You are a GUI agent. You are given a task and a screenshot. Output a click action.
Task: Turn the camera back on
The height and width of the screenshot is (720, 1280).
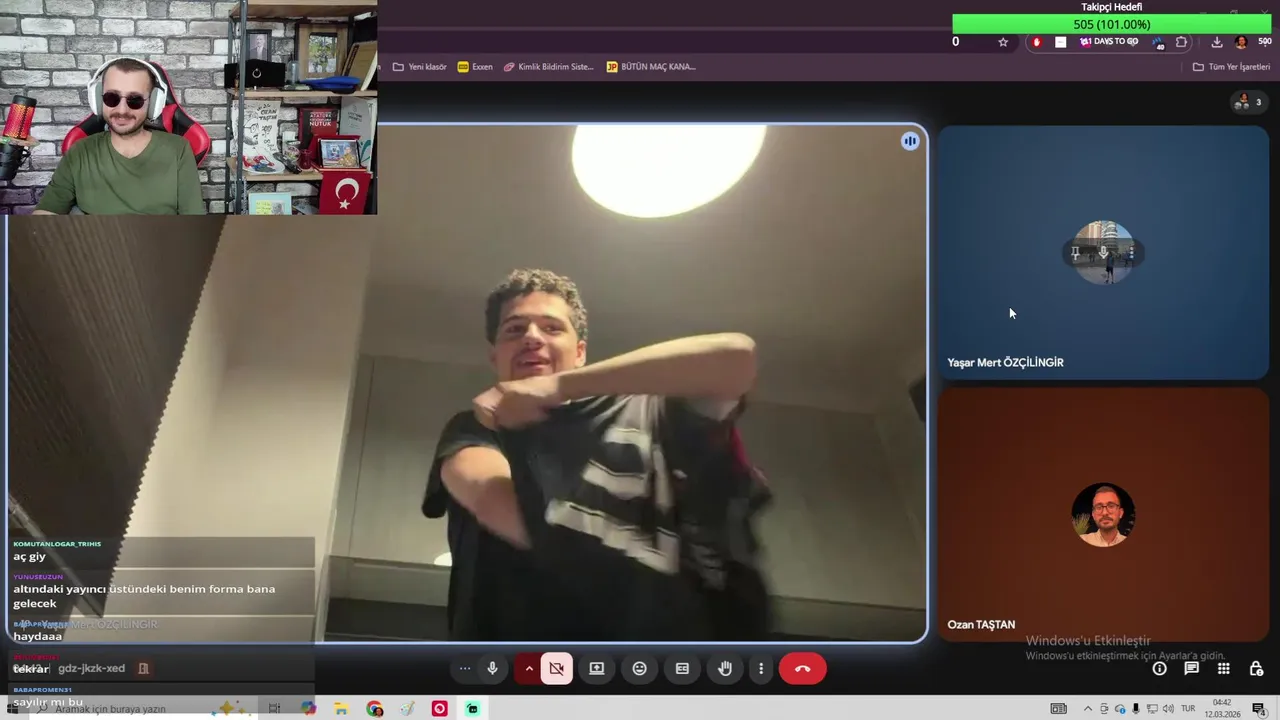tap(557, 668)
